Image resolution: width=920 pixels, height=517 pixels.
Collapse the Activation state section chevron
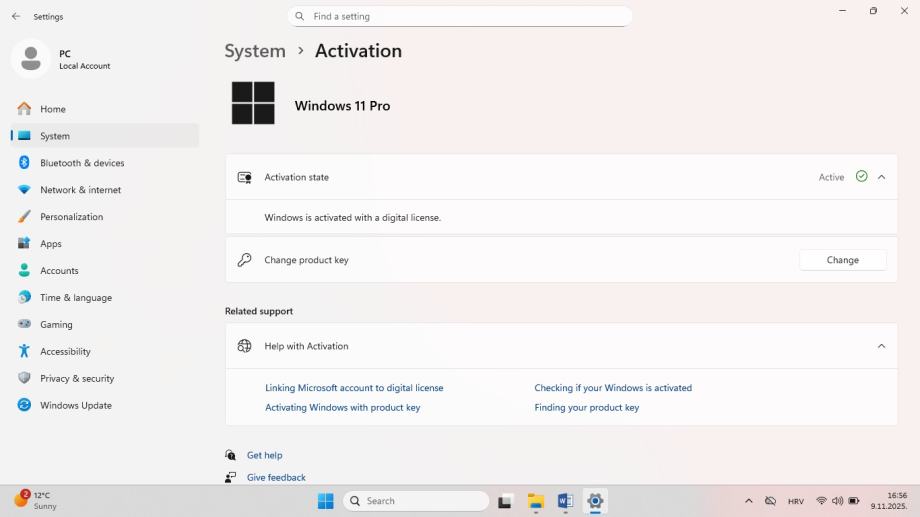(881, 177)
